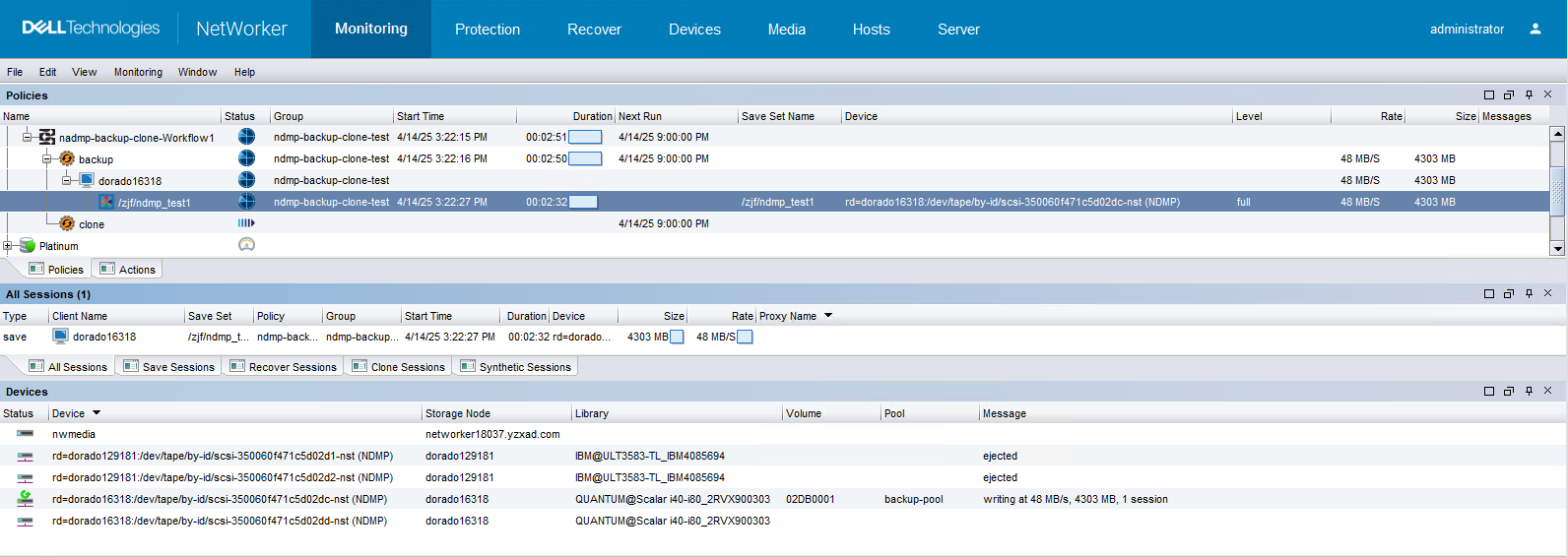Click progress bar of nadmp-backup-clone-Workflow1 duration
Image resolution: width=1568 pixels, height=557 pixels.
tap(585, 137)
